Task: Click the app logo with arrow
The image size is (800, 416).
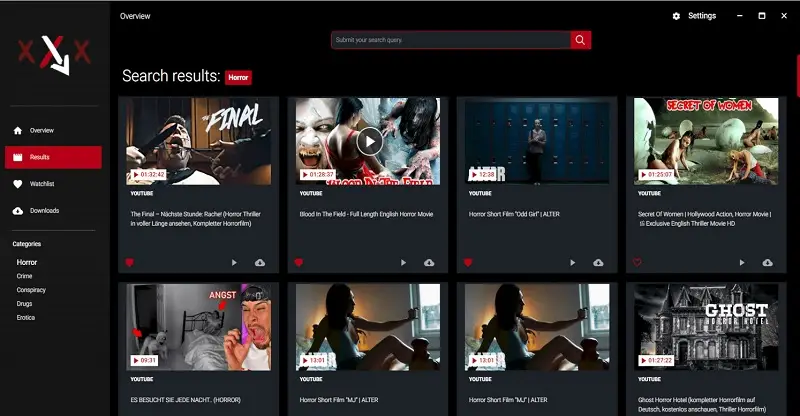Action: [x=55, y=54]
